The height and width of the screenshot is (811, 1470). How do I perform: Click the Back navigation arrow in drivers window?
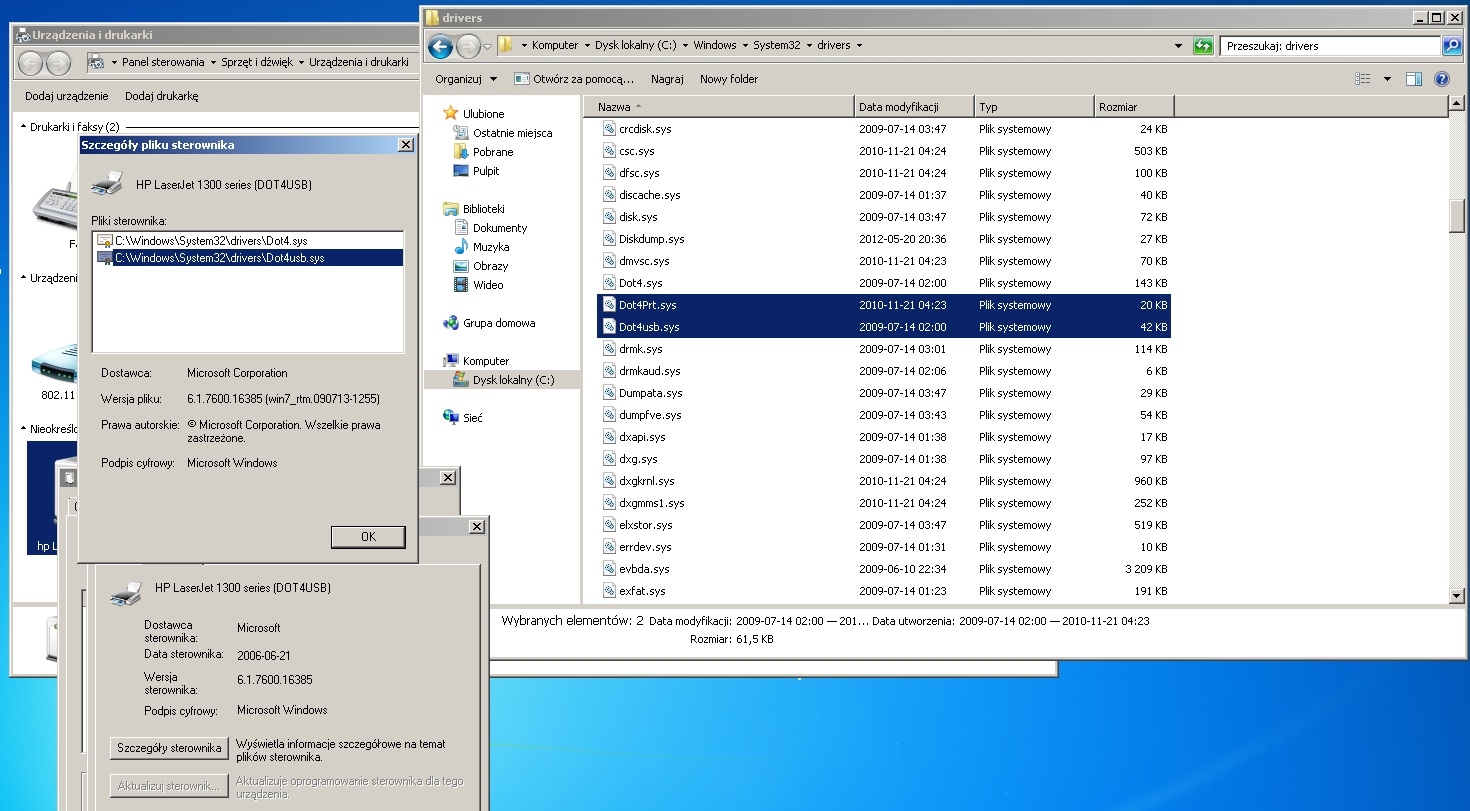[440, 46]
